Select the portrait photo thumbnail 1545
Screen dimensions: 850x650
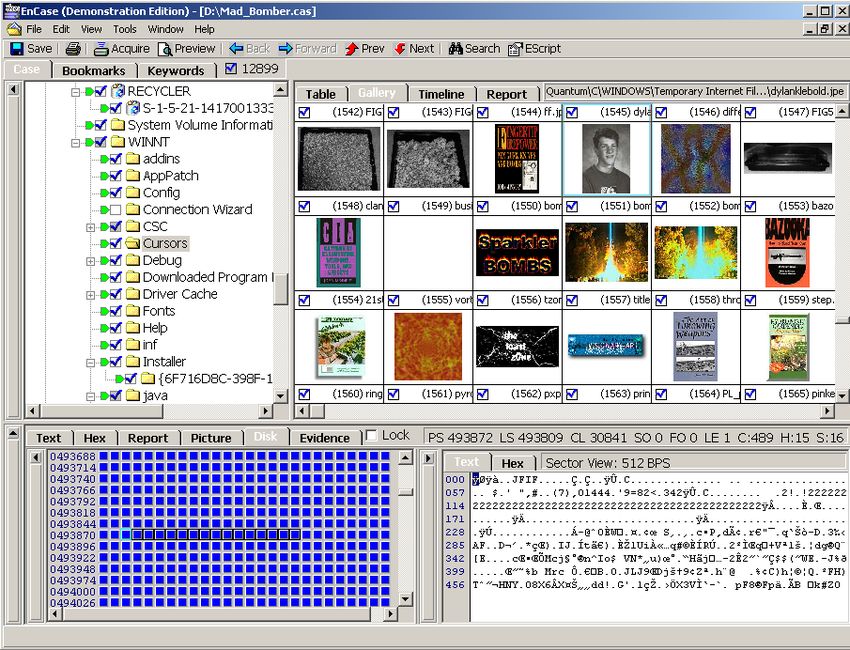(606, 159)
